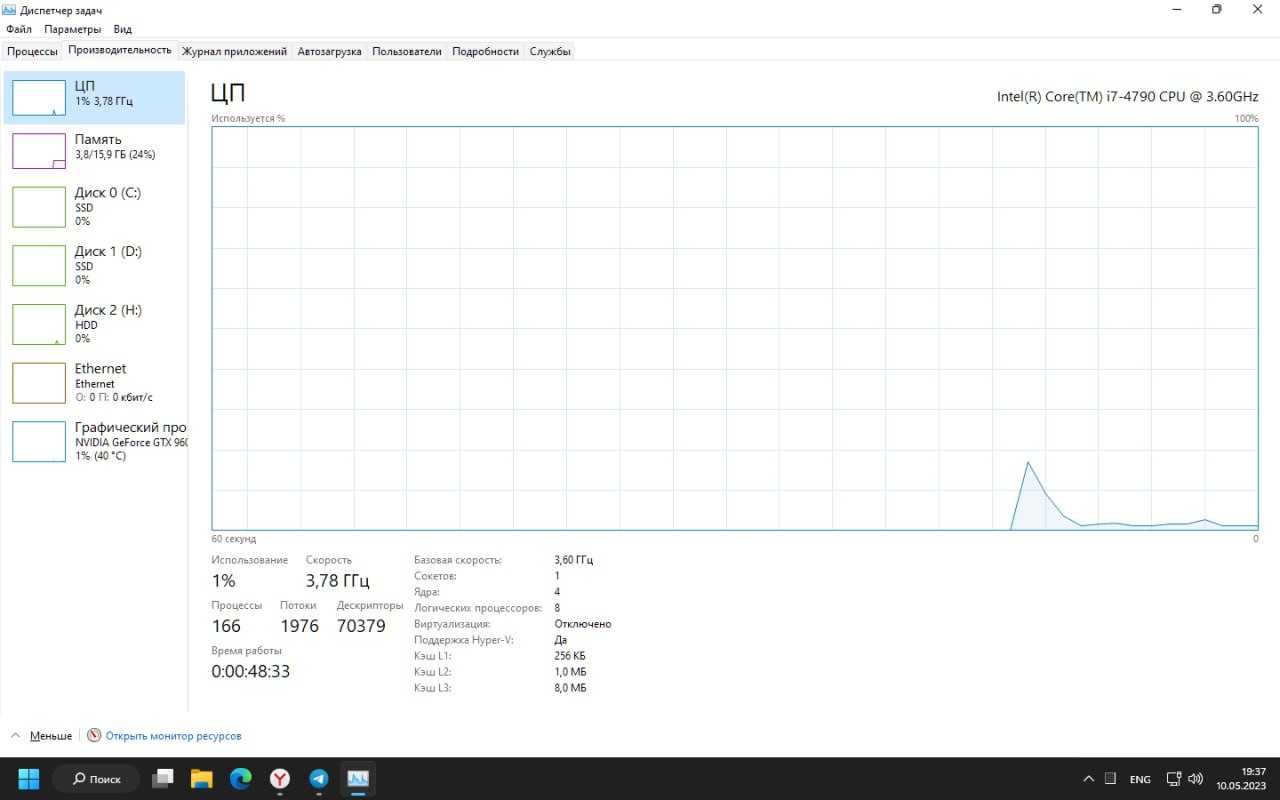The width and height of the screenshot is (1280, 800).
Task: Open the Вид menu
Action: pos(122,29)
